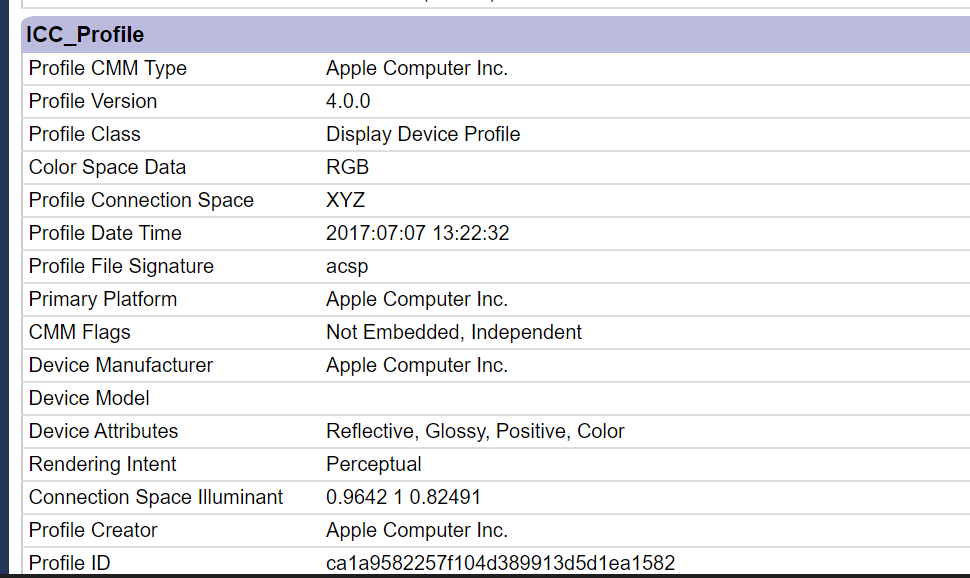Click the Device Model row label

pyautogui.click(x=89, y=399)
